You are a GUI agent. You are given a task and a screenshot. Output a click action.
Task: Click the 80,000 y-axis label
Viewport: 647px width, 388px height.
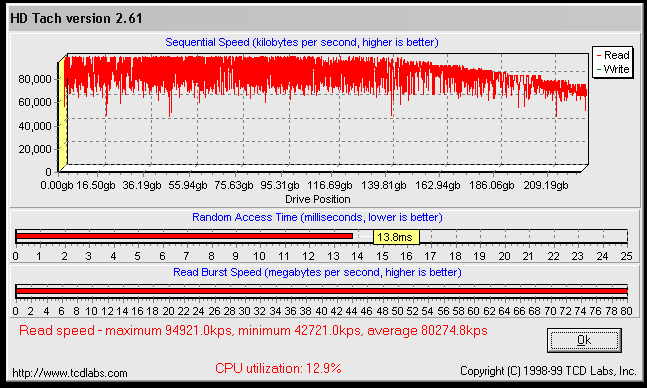[35, 79]
